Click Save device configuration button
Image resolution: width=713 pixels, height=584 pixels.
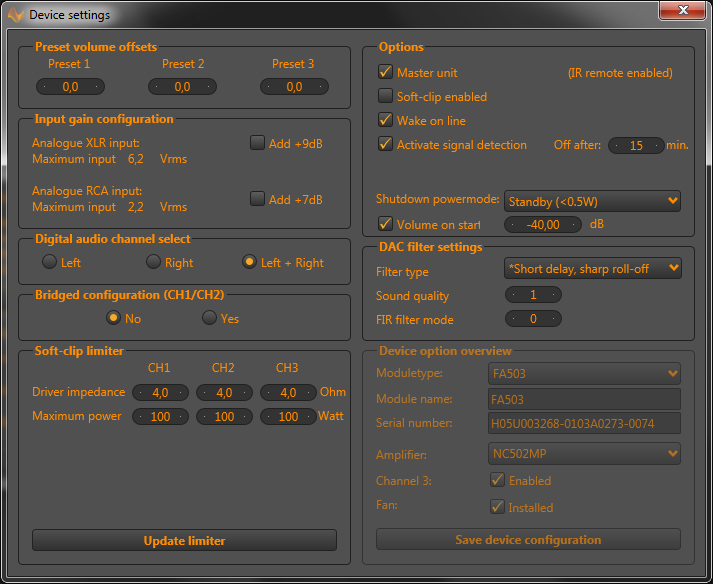(x=528, y=540)
